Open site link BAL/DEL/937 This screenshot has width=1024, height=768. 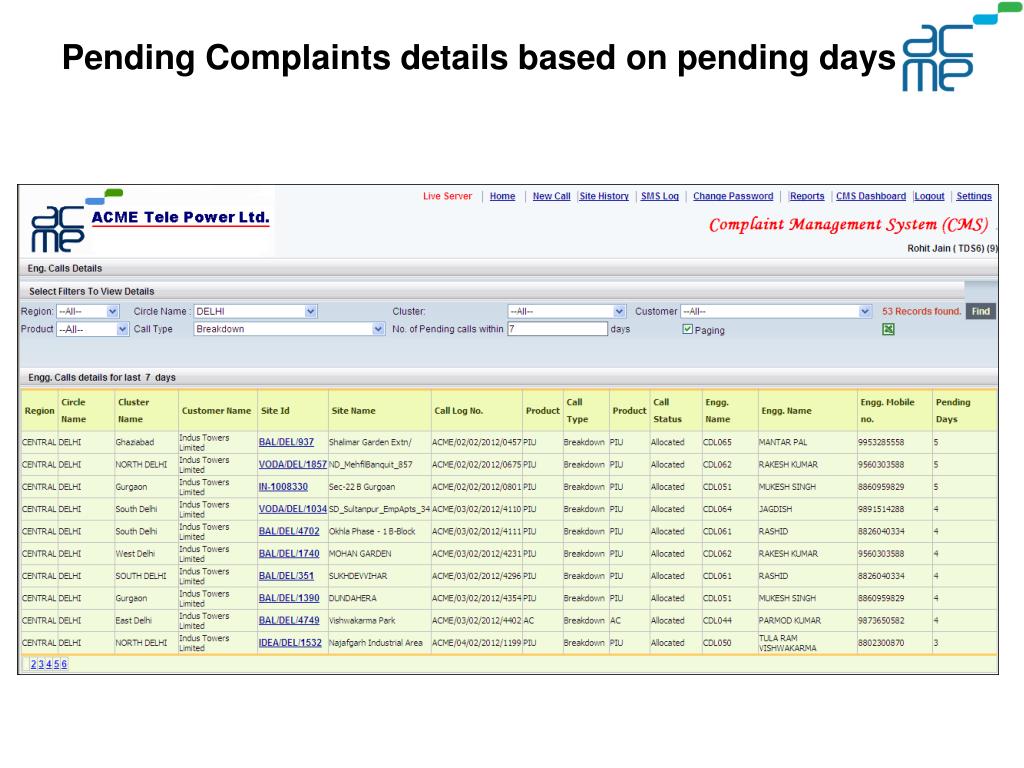[x=286, y=442]
